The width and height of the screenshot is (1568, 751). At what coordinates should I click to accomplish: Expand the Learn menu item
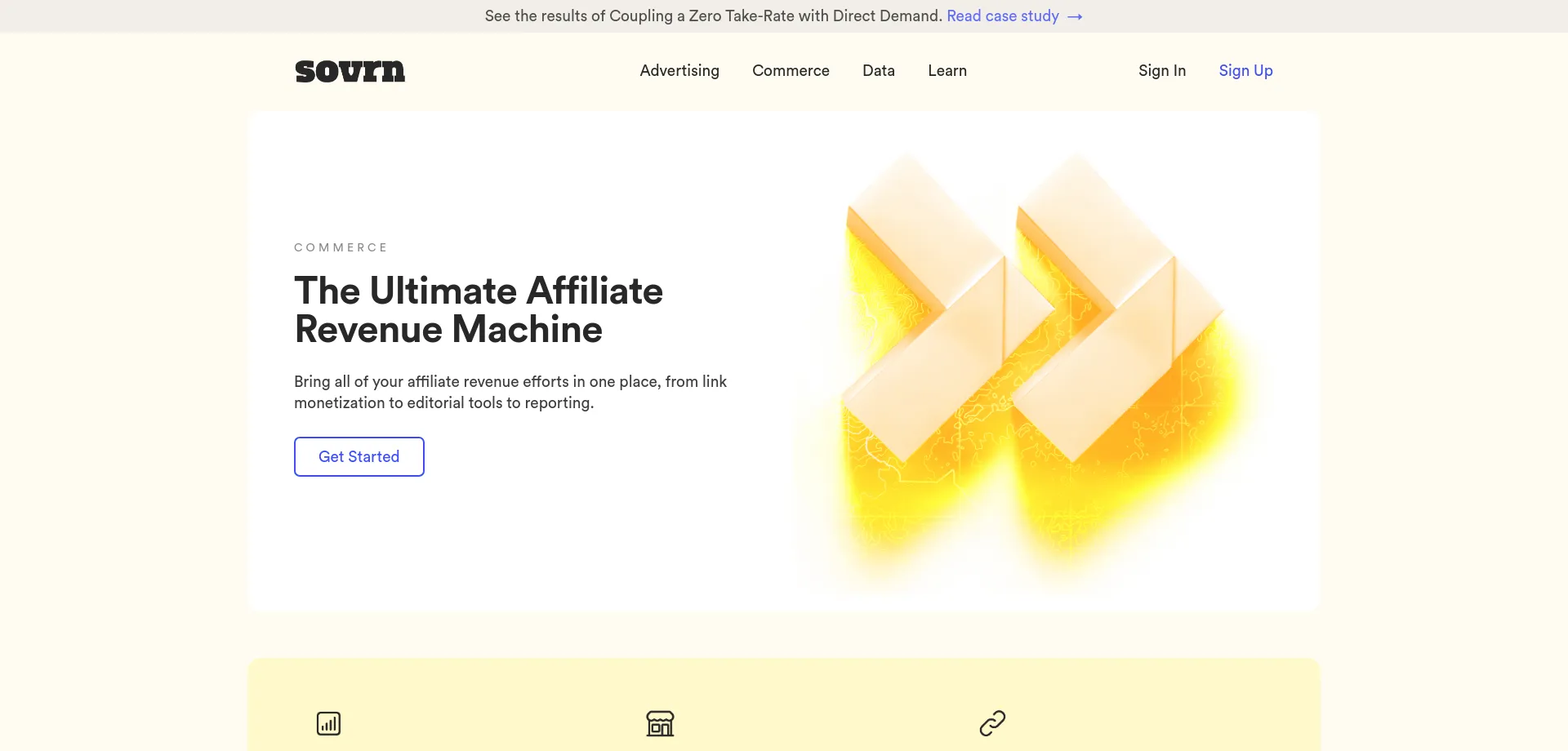click(947, 71)
